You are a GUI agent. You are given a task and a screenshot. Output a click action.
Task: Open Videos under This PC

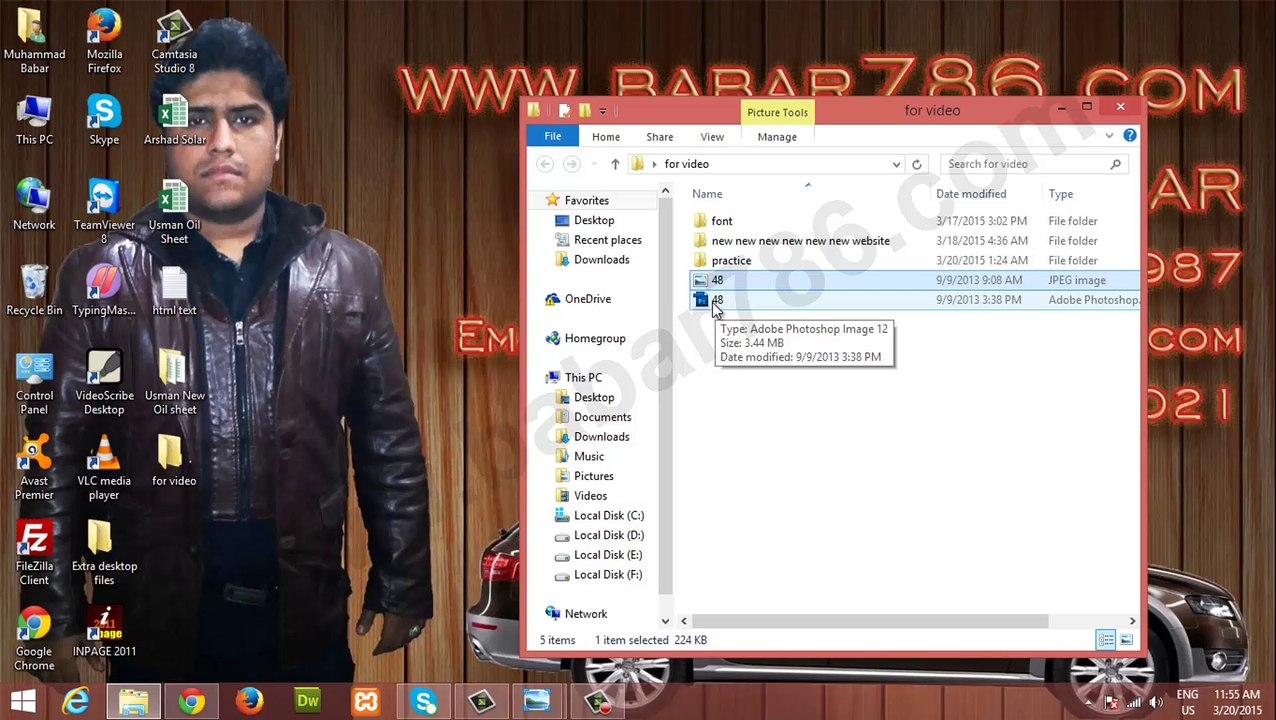pos(590,496)
